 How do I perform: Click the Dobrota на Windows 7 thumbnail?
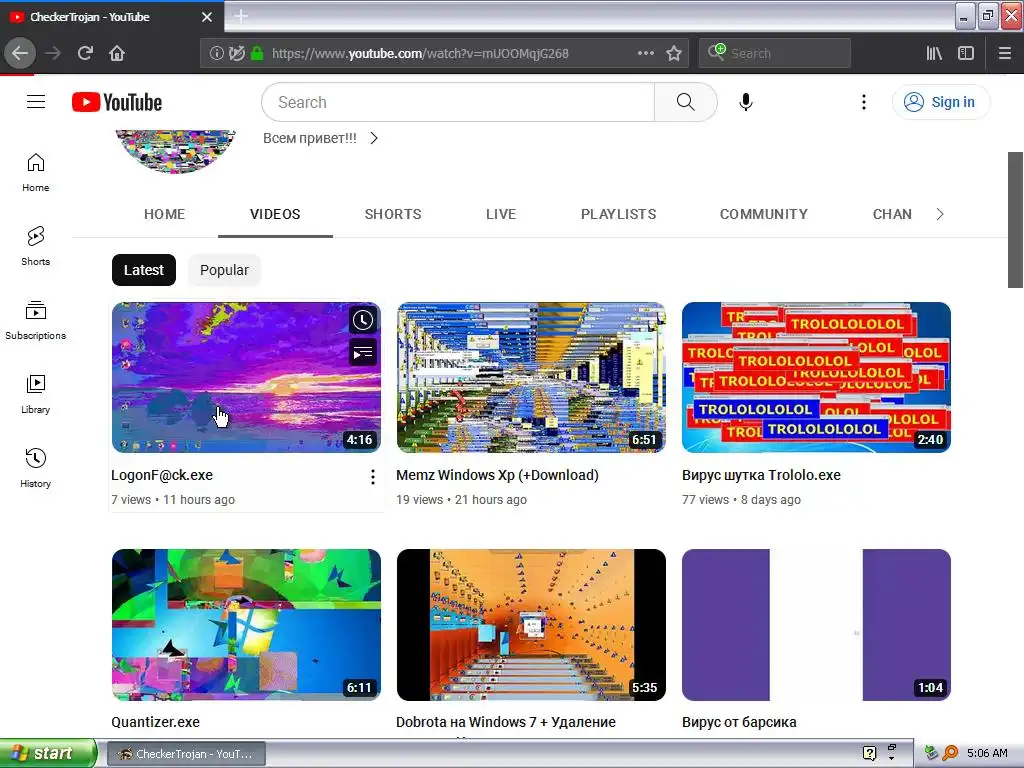[x=531, y=625]
